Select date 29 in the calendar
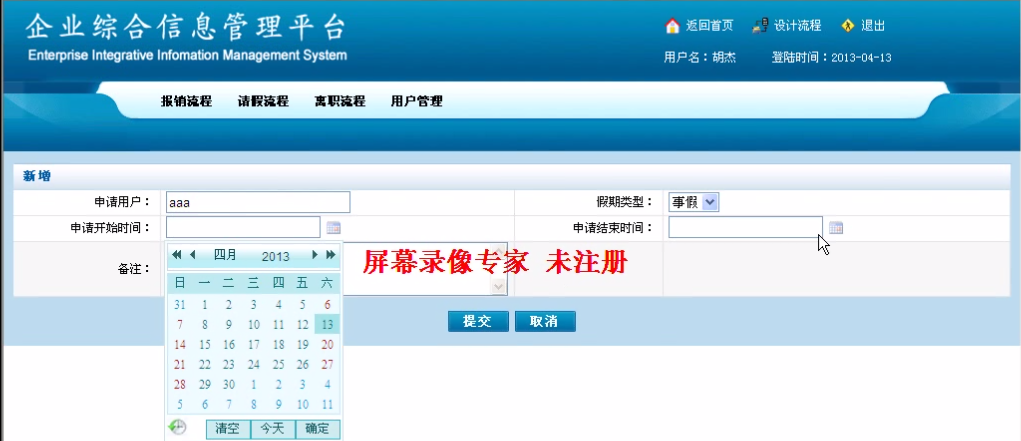 pyautogui.click(x=204, y=385)
